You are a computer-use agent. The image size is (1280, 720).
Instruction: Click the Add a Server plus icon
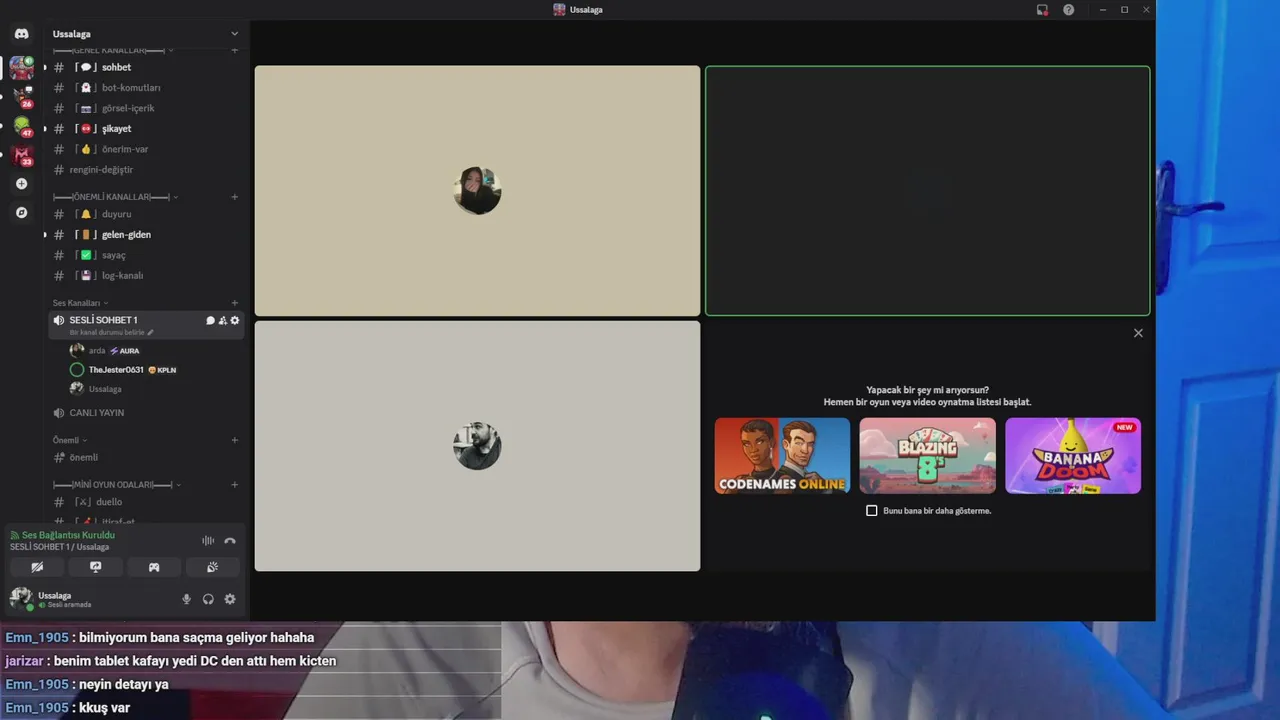tap(21, 184)
